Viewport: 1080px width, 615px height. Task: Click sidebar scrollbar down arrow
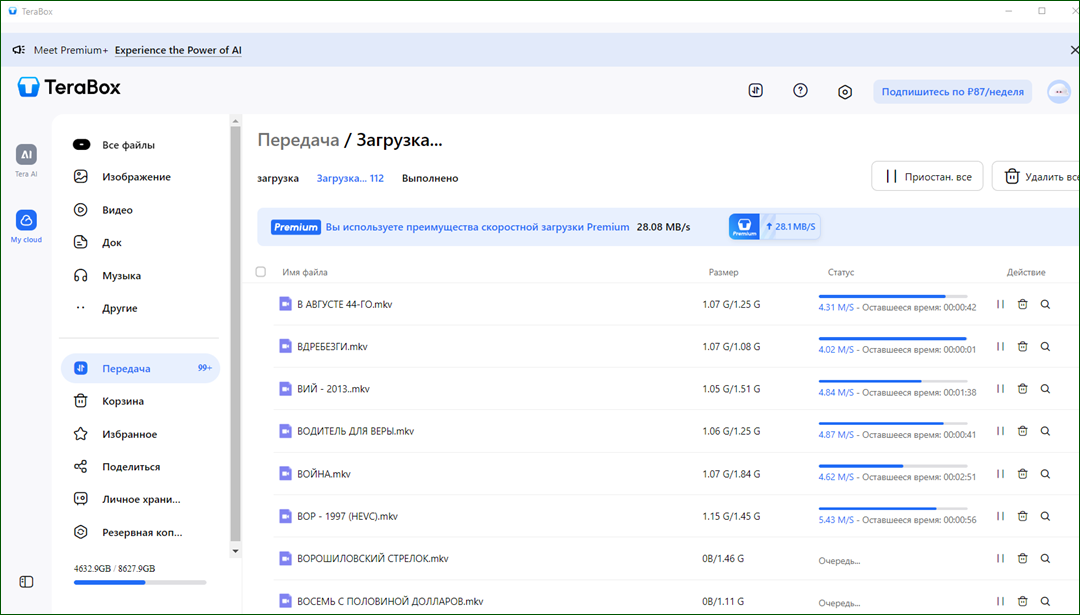[x=236, y=551]
